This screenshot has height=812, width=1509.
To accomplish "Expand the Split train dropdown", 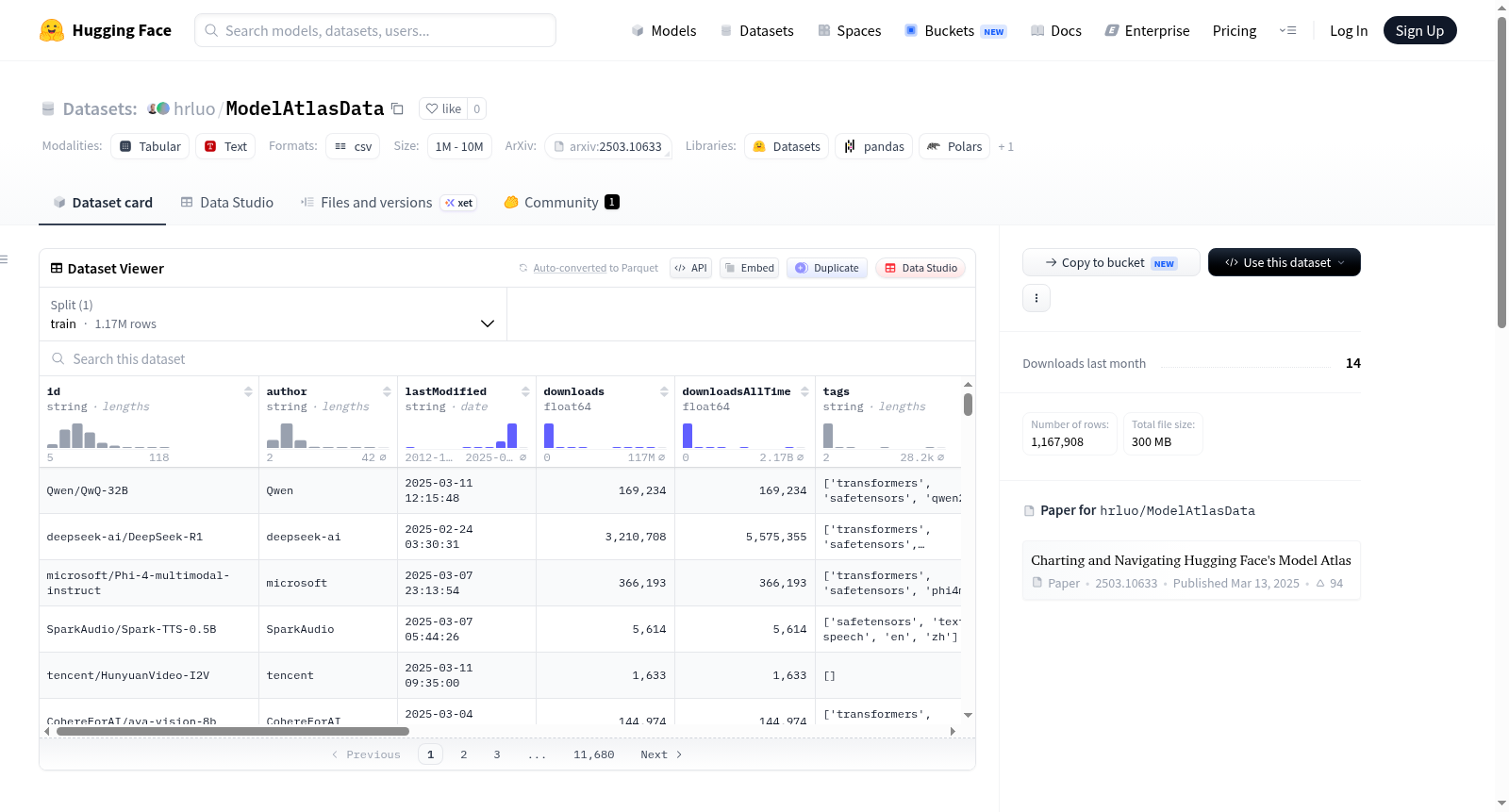I will click(x=273, y=314).
